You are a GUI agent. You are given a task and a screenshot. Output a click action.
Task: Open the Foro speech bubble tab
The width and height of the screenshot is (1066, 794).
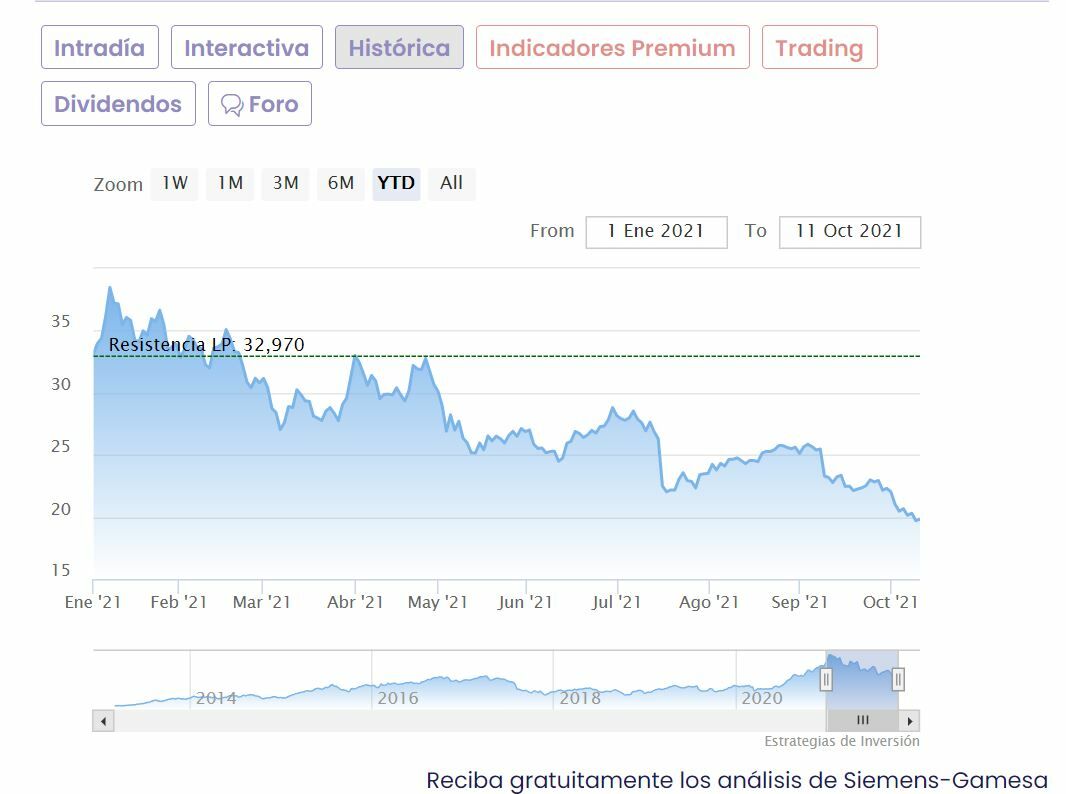tap(260, 104)
